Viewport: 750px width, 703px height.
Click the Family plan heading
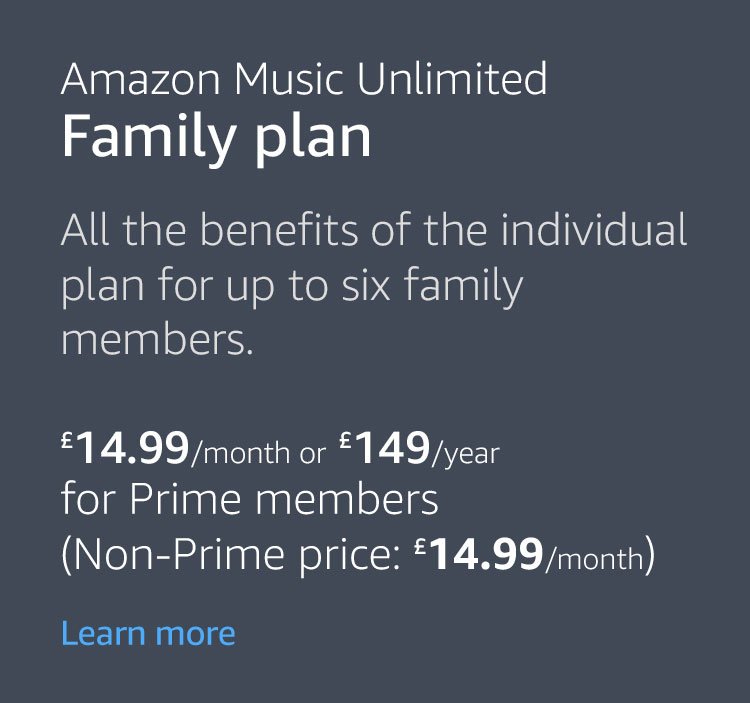(x=216, y=136)
